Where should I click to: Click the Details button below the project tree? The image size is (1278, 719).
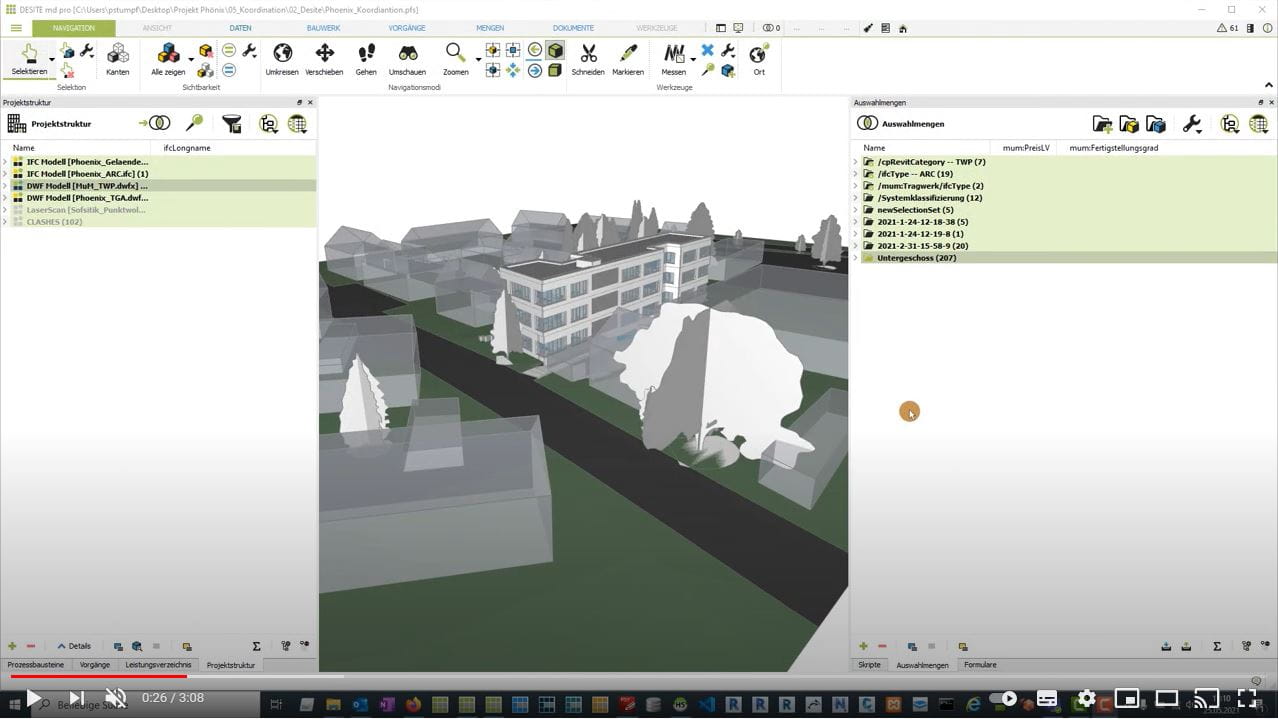(75, 645)
